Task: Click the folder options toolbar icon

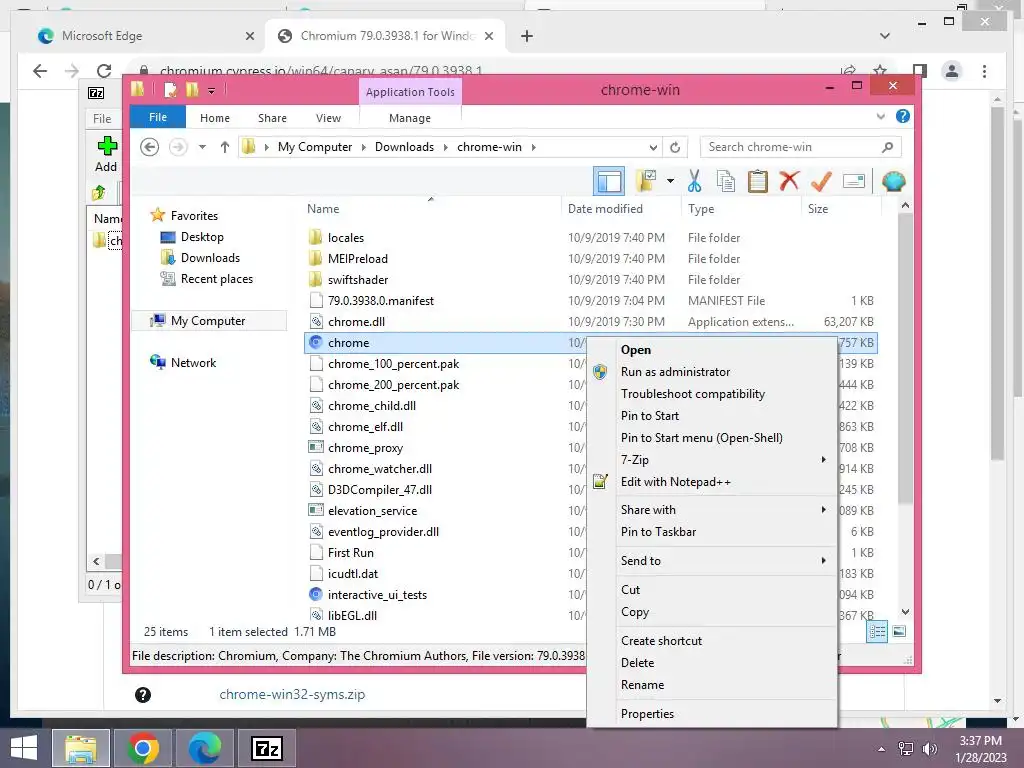Action: (646, 181)
